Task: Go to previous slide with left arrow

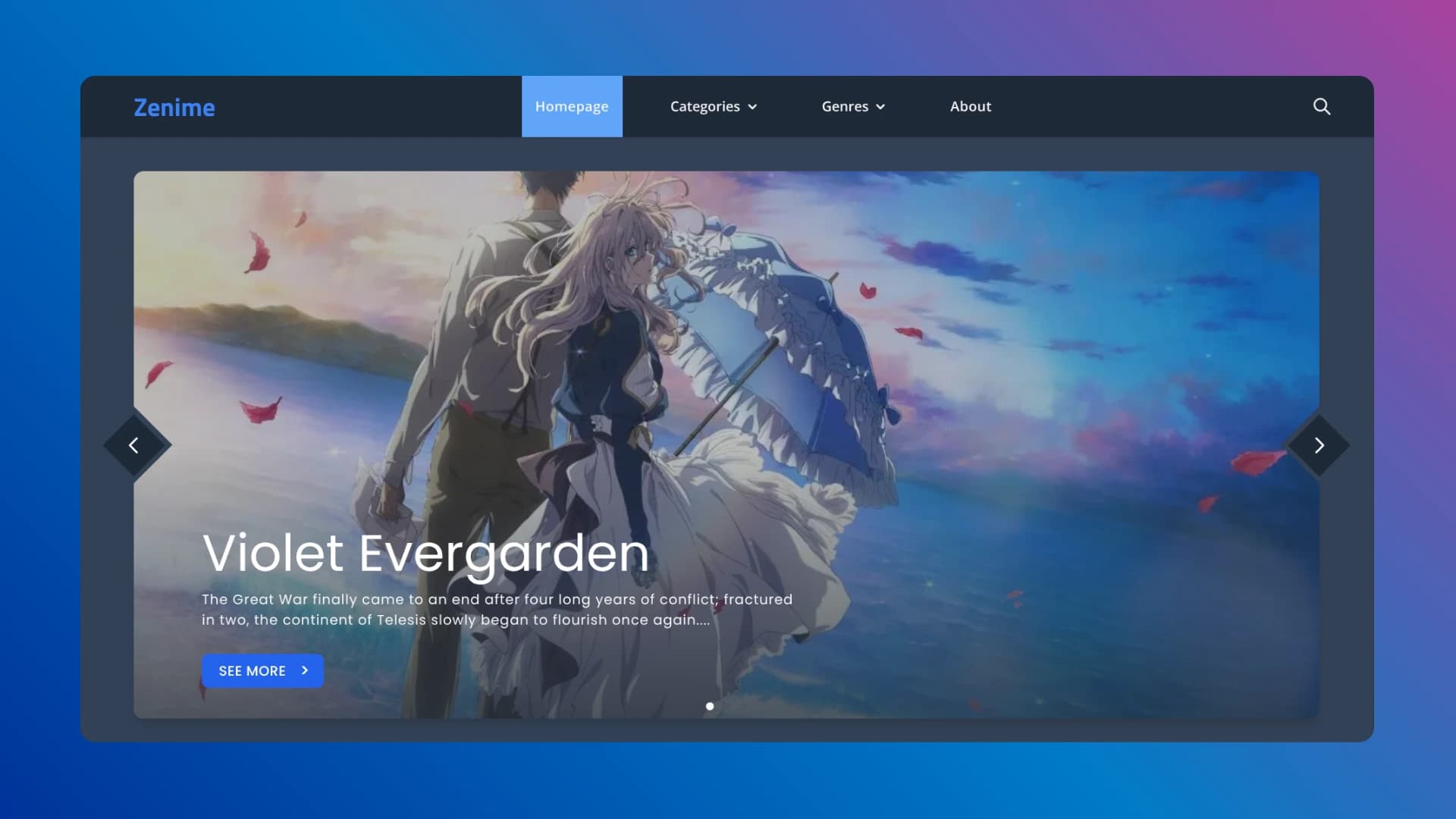Action: (x=134, y=445)
